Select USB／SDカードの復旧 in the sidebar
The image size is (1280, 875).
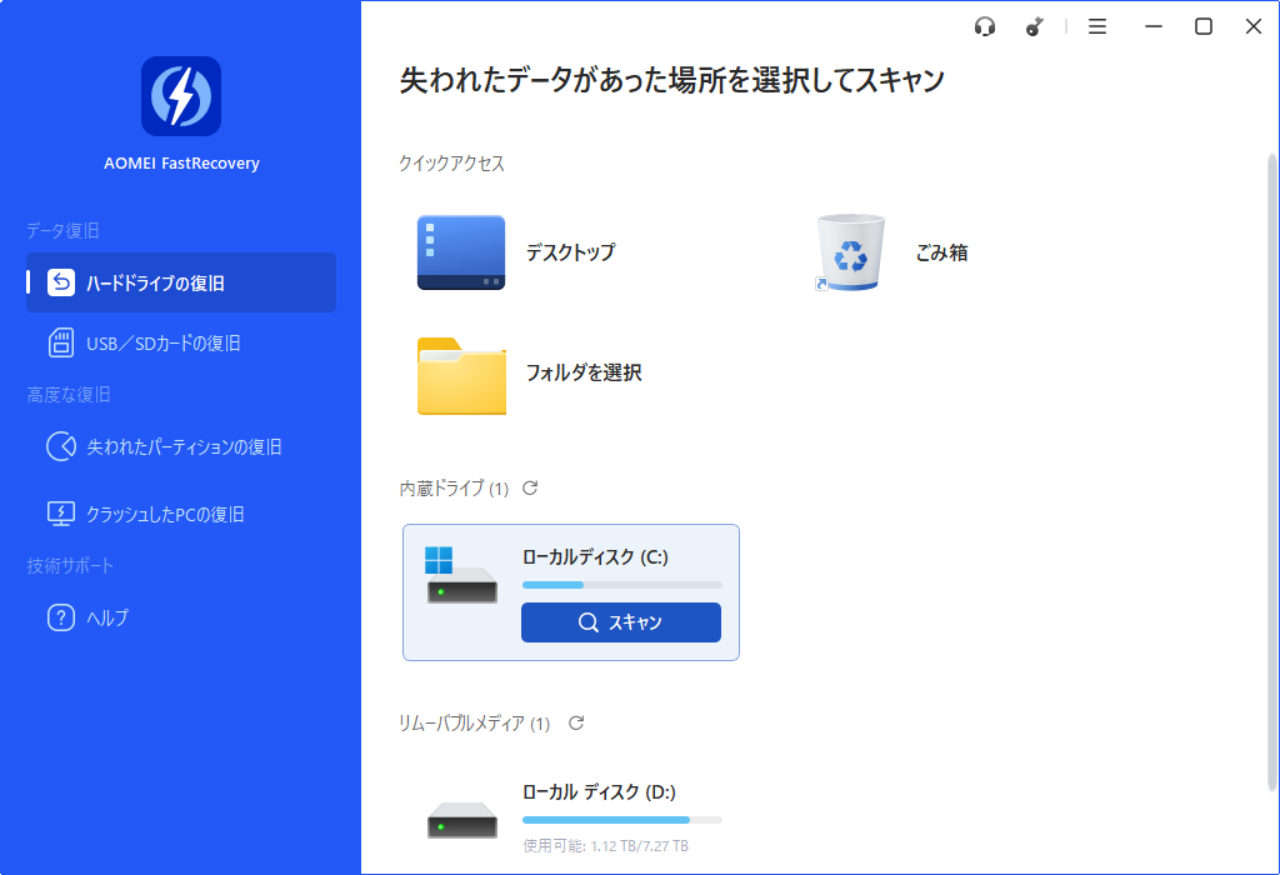181,343
